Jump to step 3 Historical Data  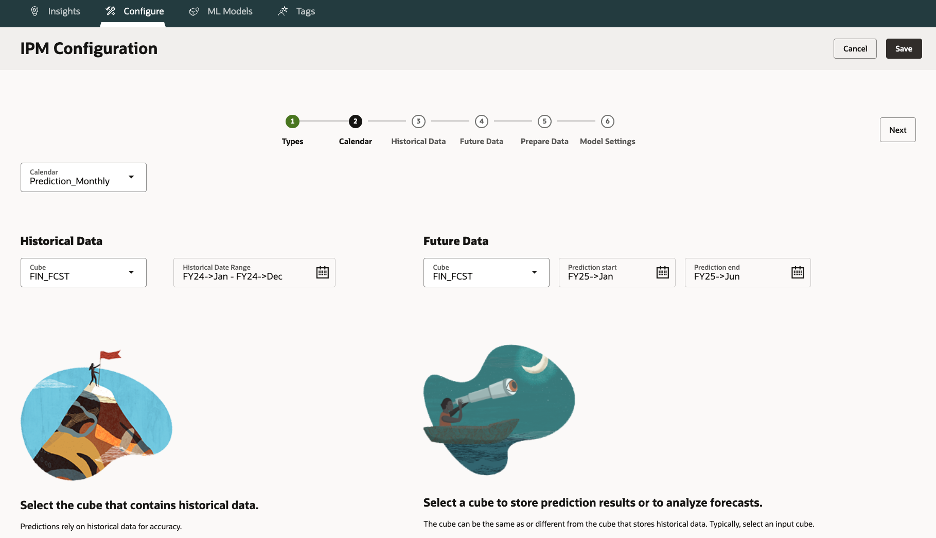point(418,121)
